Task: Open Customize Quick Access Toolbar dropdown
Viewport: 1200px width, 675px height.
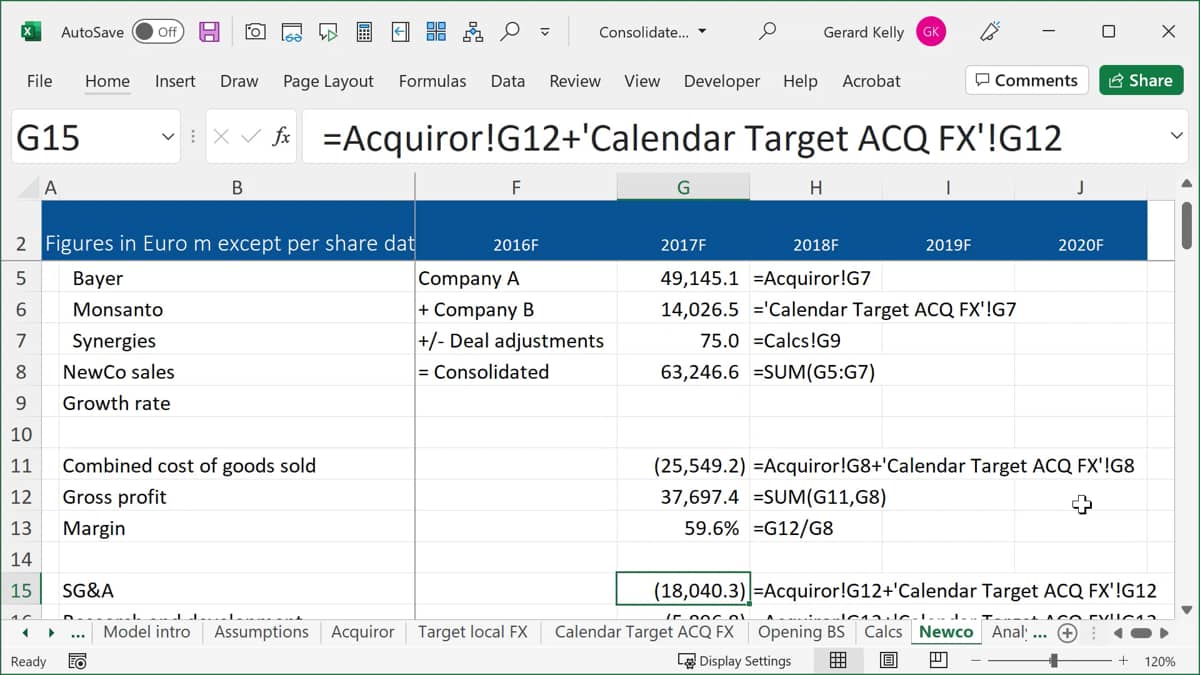Action: click(x=545, y=32)
